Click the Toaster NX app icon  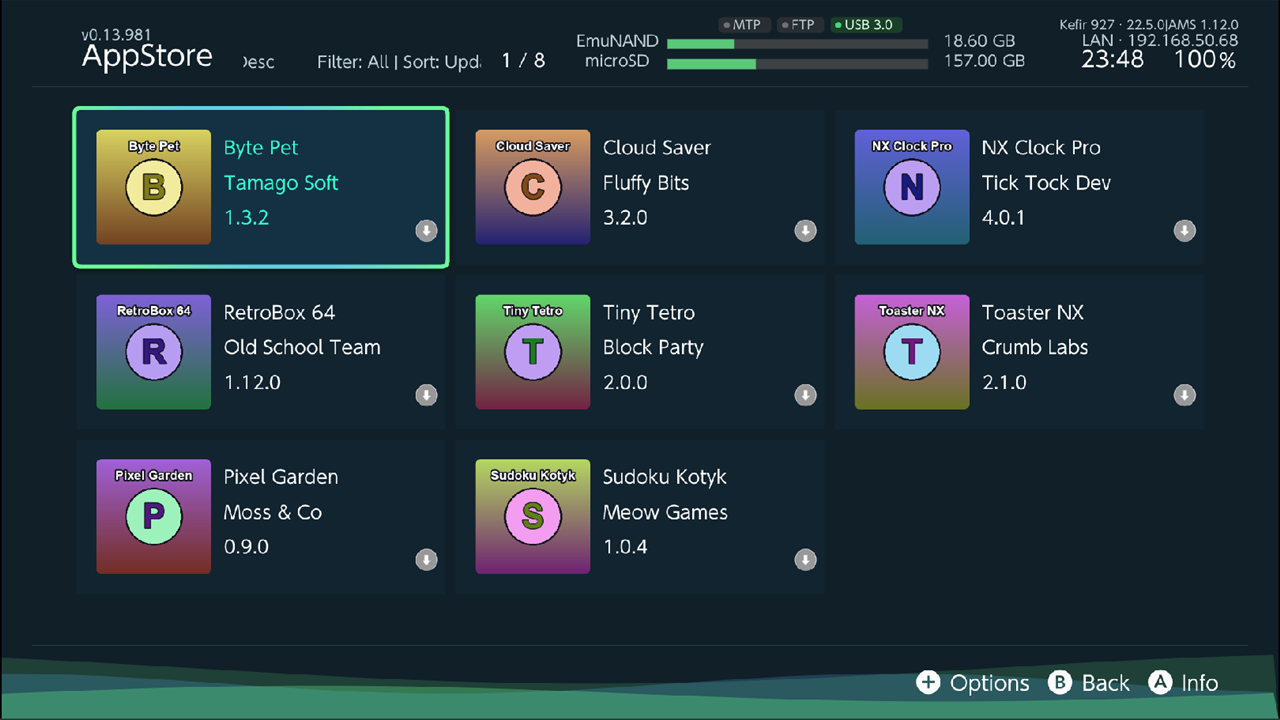[911, 352]
